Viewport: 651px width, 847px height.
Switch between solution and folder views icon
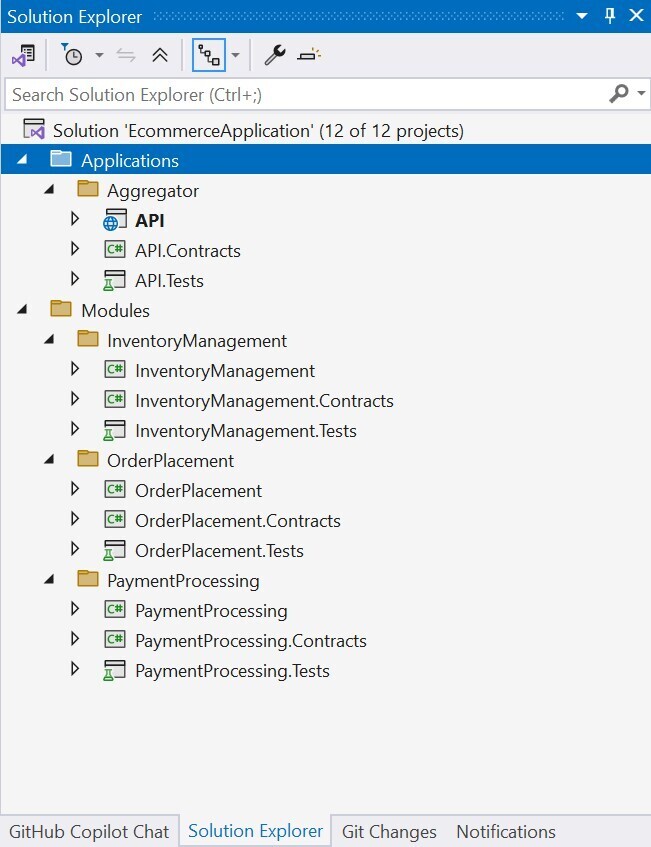tap(23, 55)
